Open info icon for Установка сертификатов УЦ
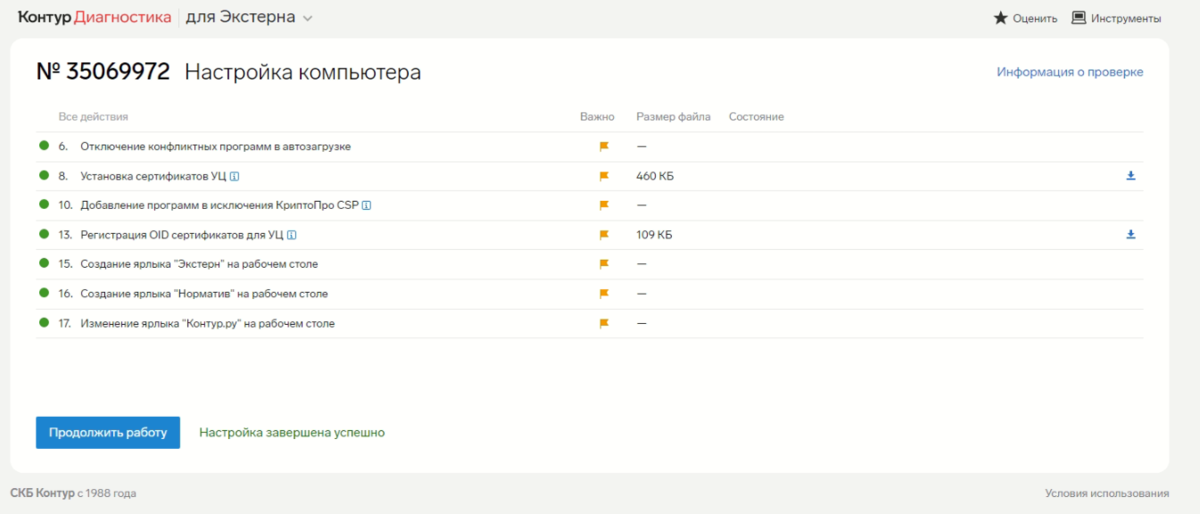The image size is (1200, 514). pyautogui.click(x=234, y=176)
